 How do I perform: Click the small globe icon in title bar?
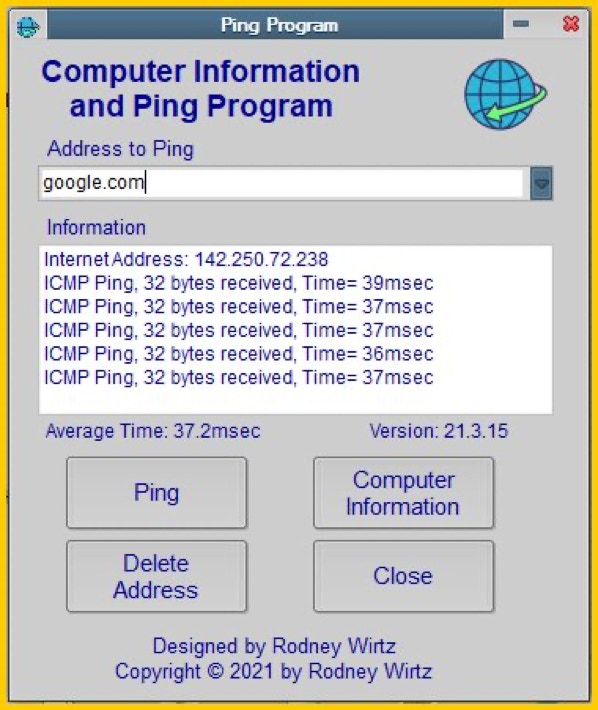click(28, 26)
